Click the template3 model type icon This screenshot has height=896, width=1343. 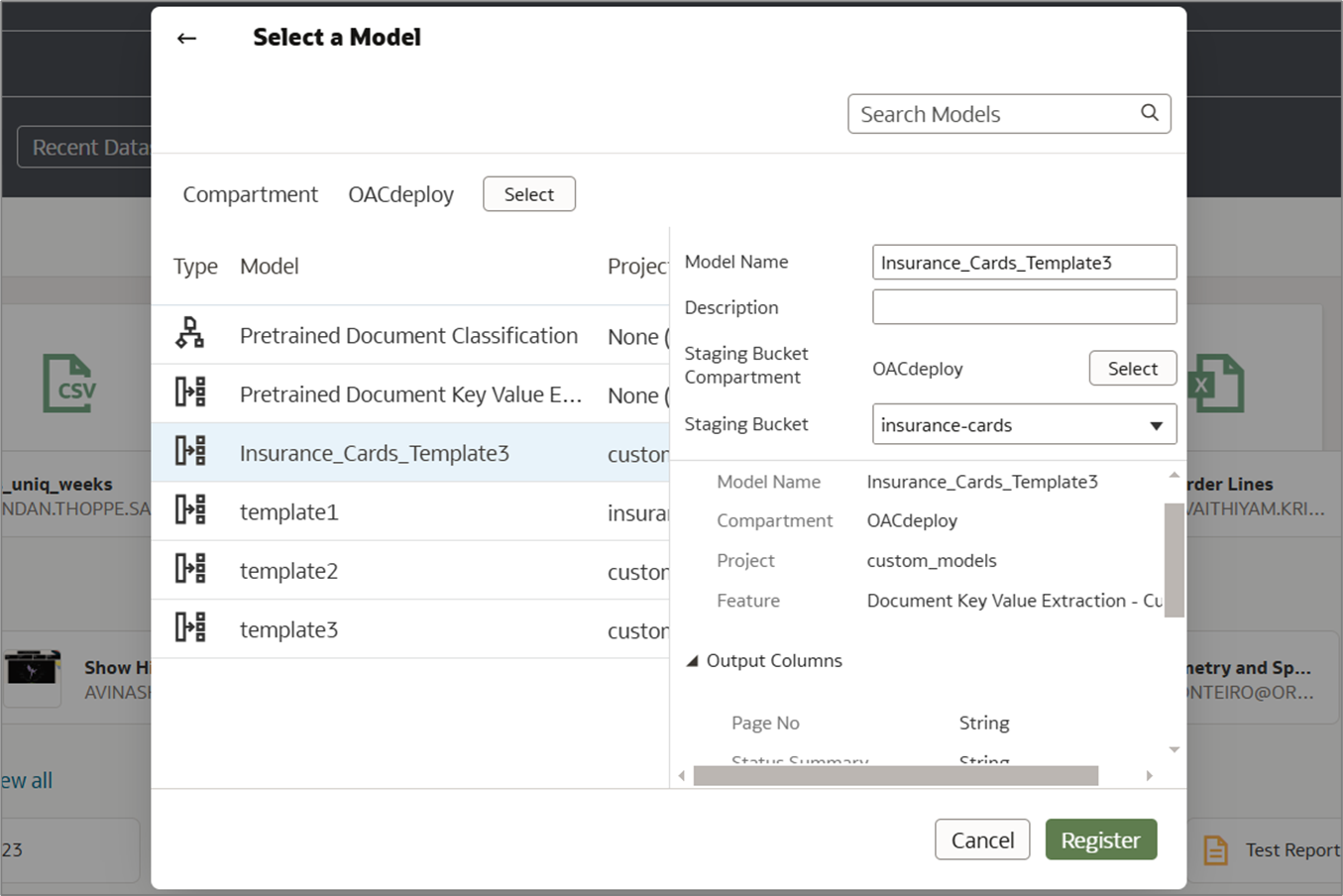[x=190, y=627]
